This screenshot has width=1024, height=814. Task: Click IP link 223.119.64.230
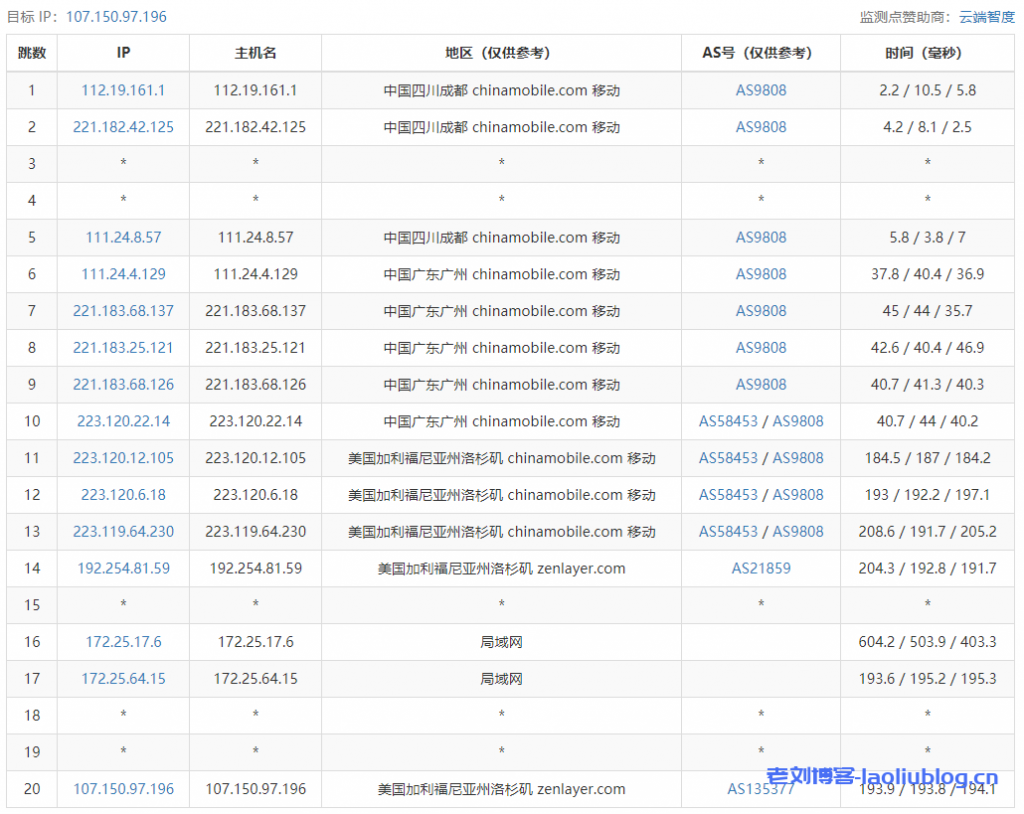[123, 531]
